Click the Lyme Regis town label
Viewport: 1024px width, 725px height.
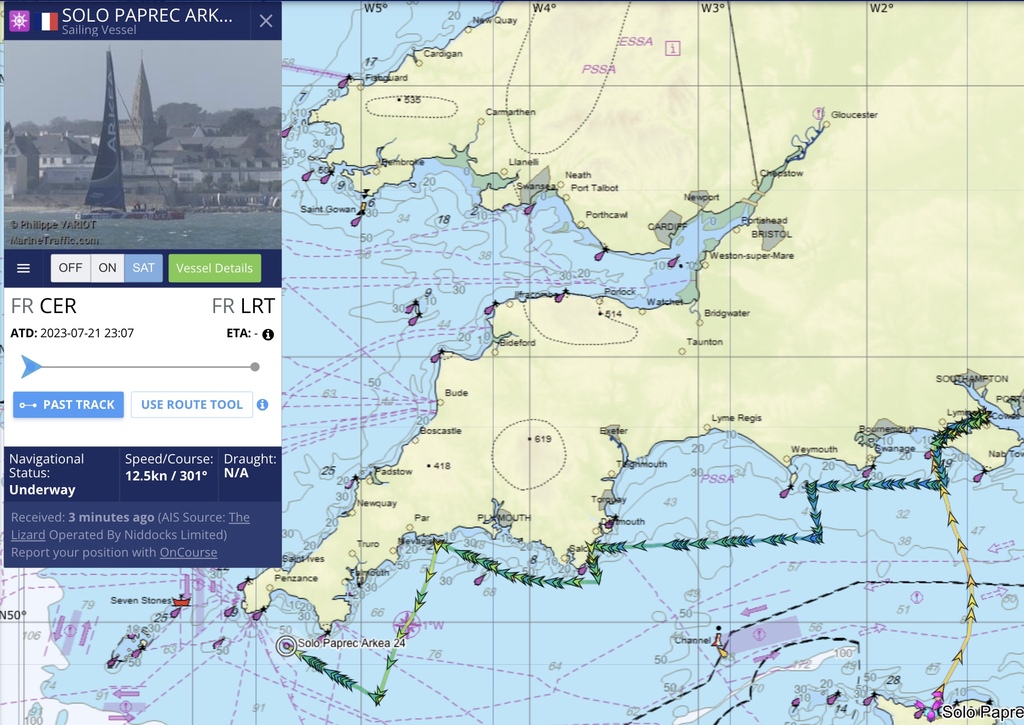point(737,418)
